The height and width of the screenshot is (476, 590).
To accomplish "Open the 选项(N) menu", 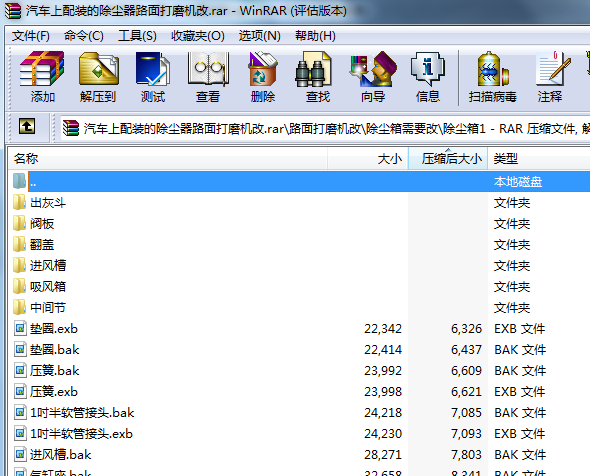I will coord(260,36).
